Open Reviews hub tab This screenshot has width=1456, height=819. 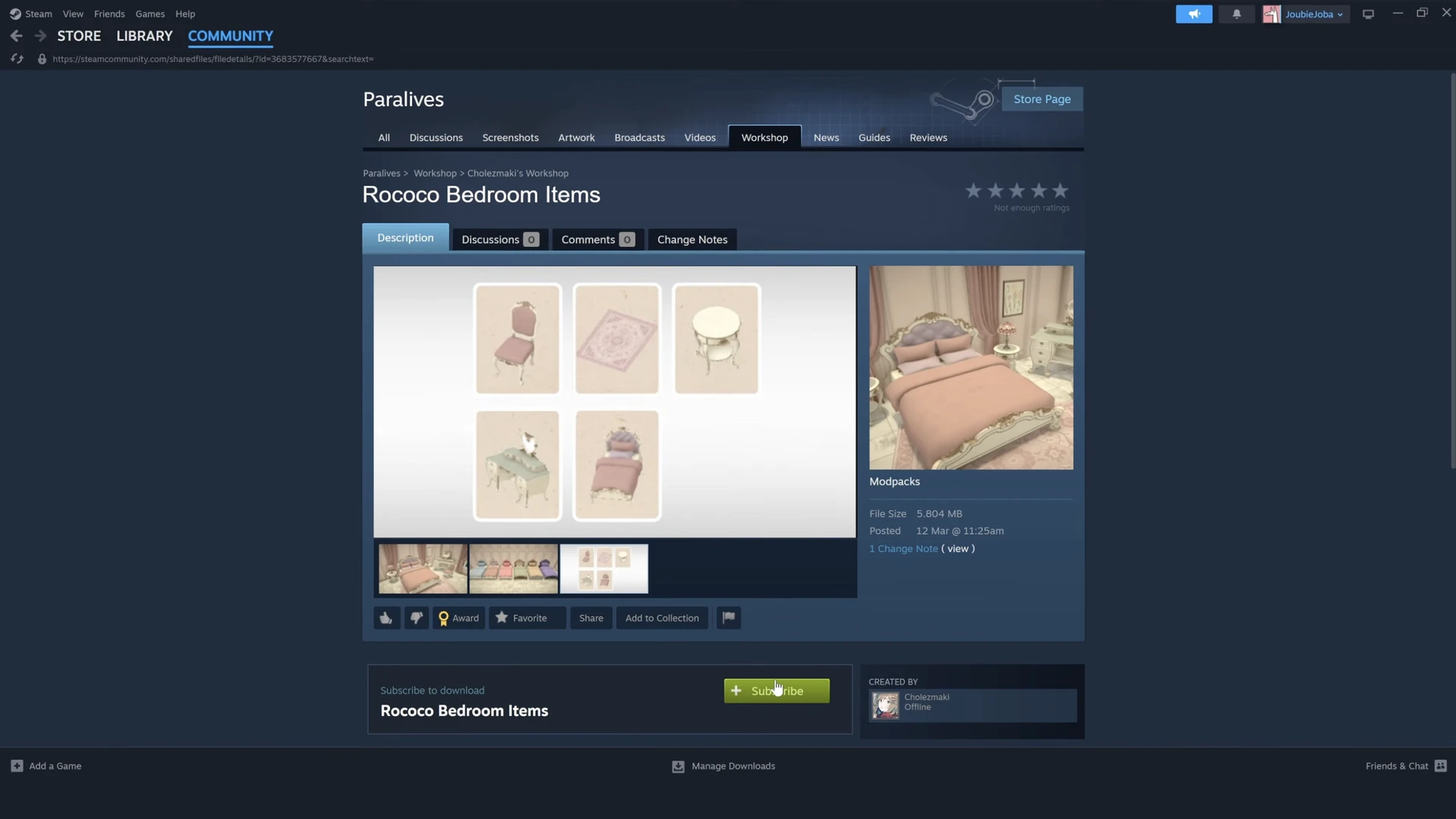[928, 137]
